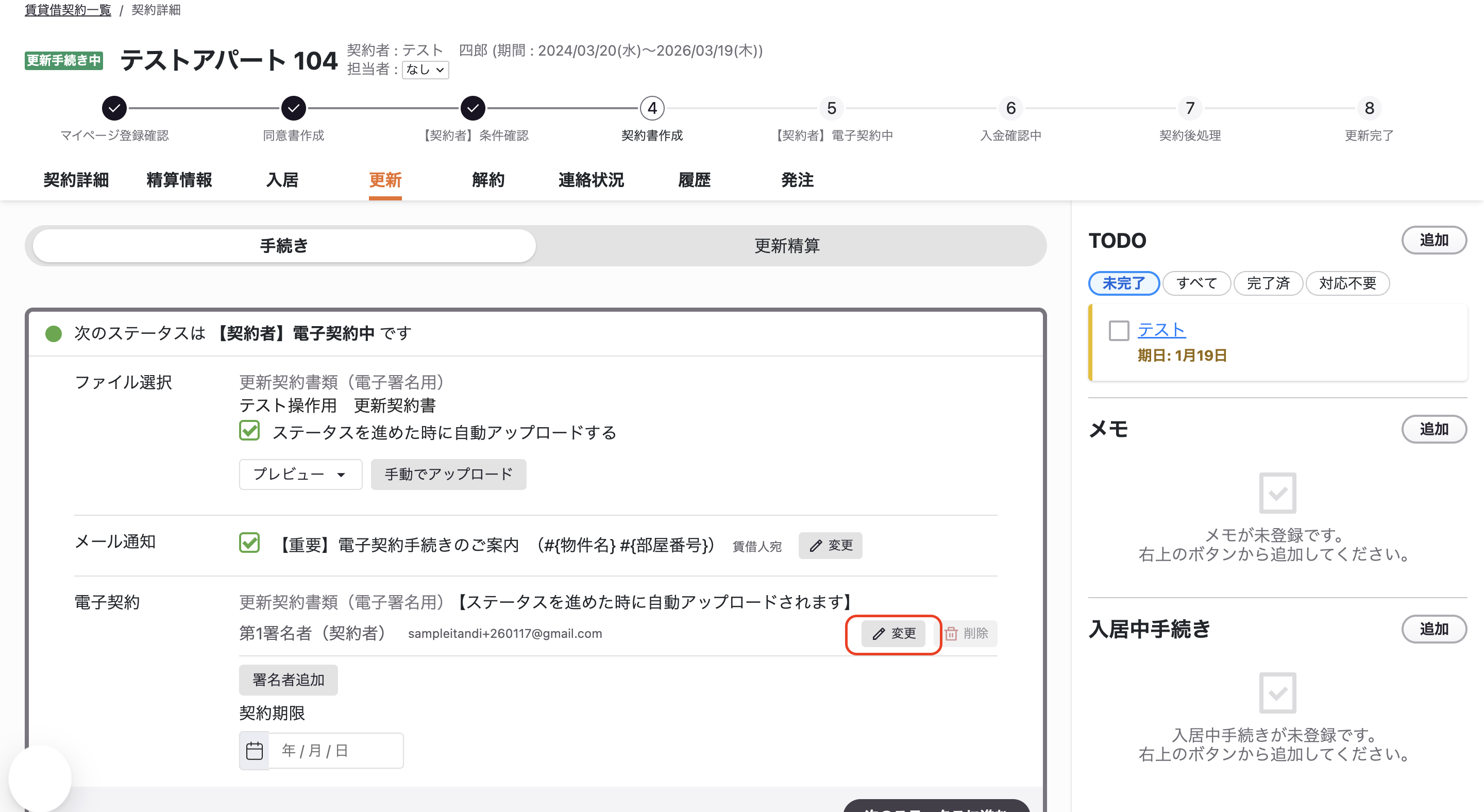Open the 解約 tab

pos(488,180)
